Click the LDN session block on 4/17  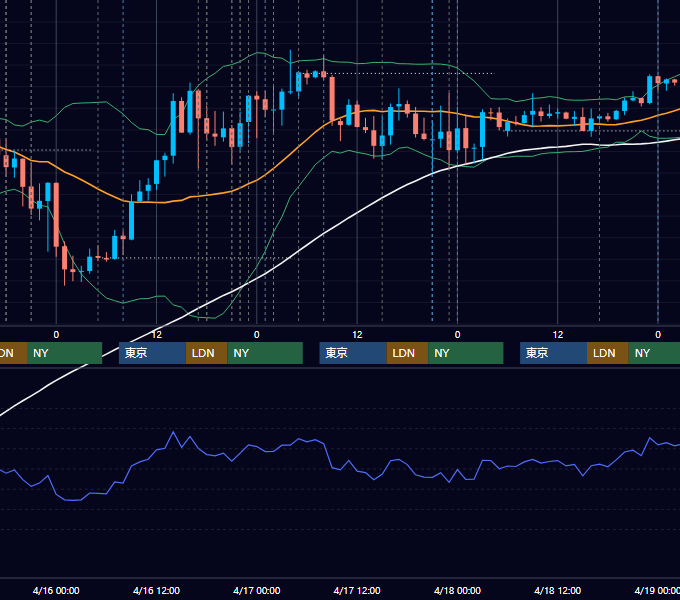pyautogui.click(x=407, y=353)
